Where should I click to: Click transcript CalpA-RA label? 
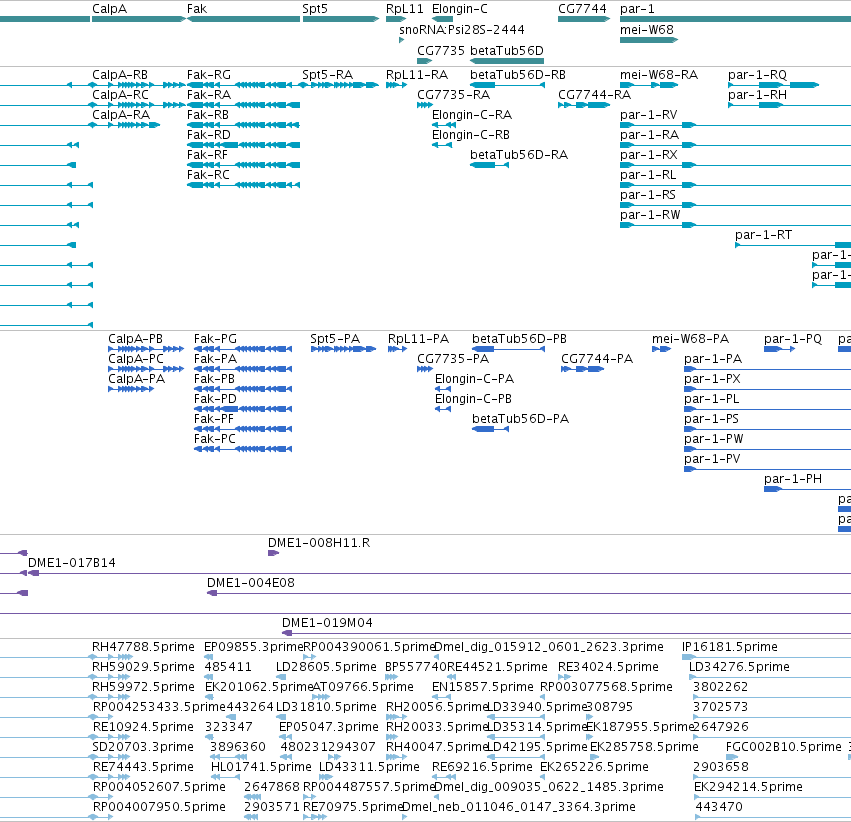pyautogui.click(x=120, y=114)
